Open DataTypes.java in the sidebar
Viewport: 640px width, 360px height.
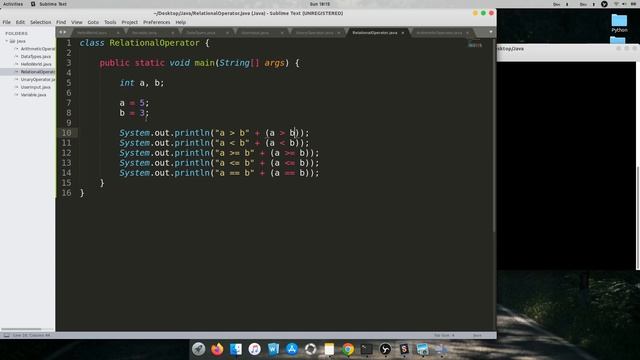(36, 56)
